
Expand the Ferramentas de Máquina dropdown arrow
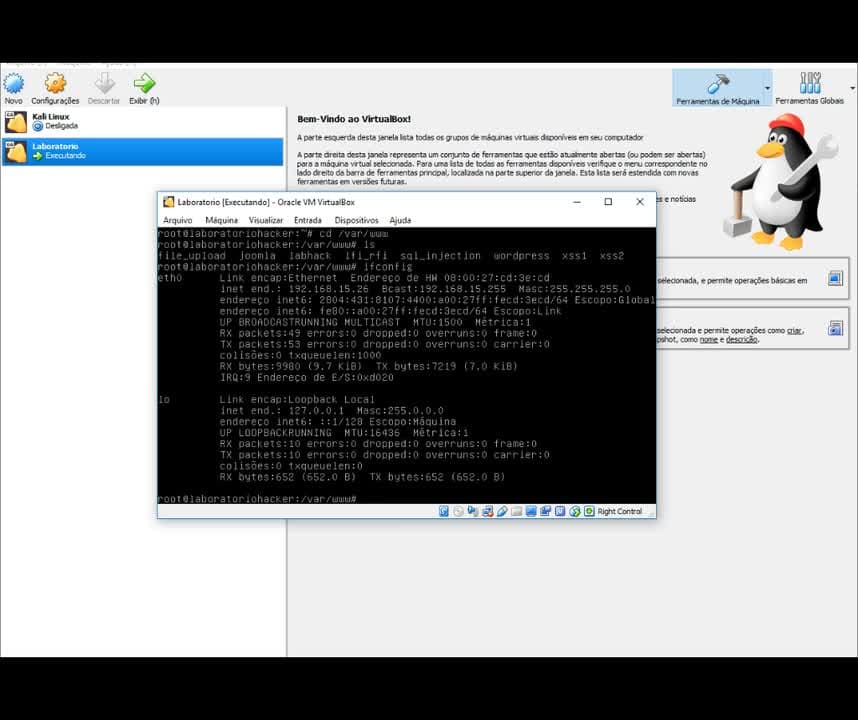pyautogui.click(x=767, y=88)
